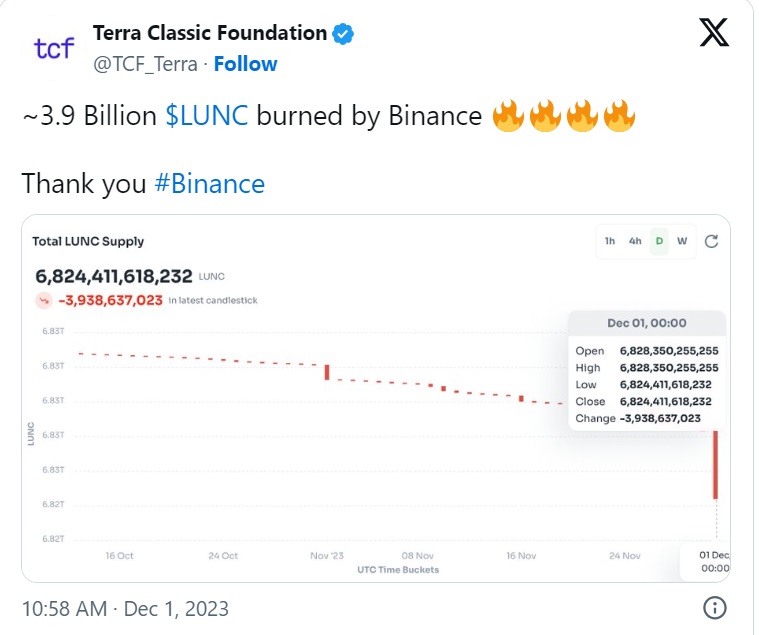Screen dimensions: 759x635
Task: Open the #Binance hashtag link
Action: coord(210,184)
